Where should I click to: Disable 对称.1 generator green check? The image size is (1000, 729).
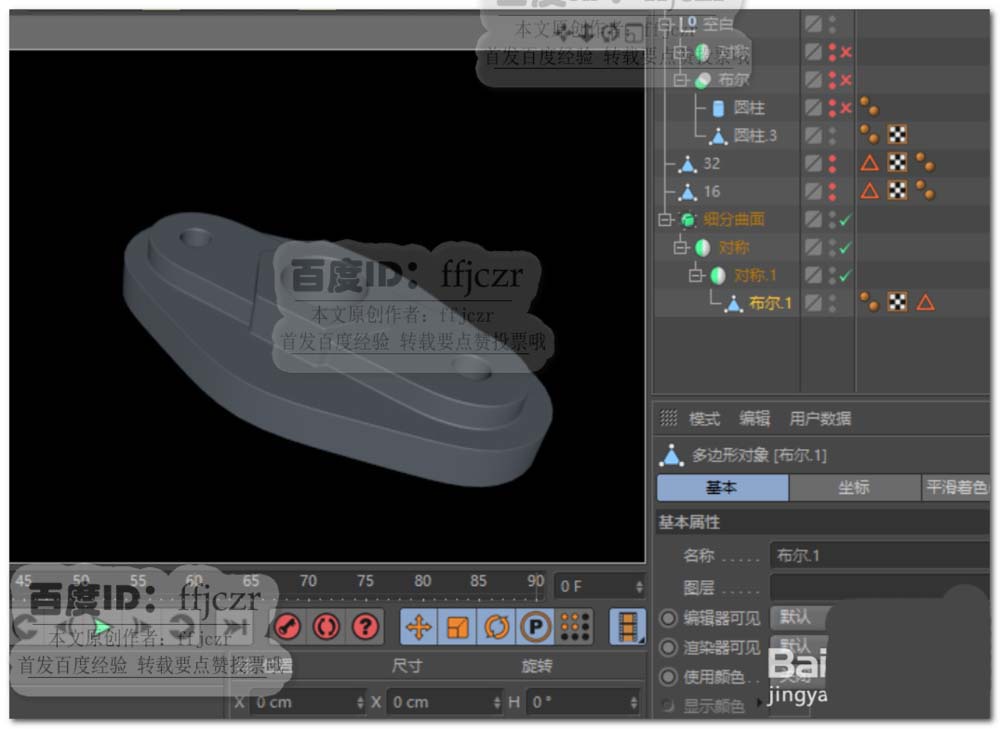tap(846, 276)
